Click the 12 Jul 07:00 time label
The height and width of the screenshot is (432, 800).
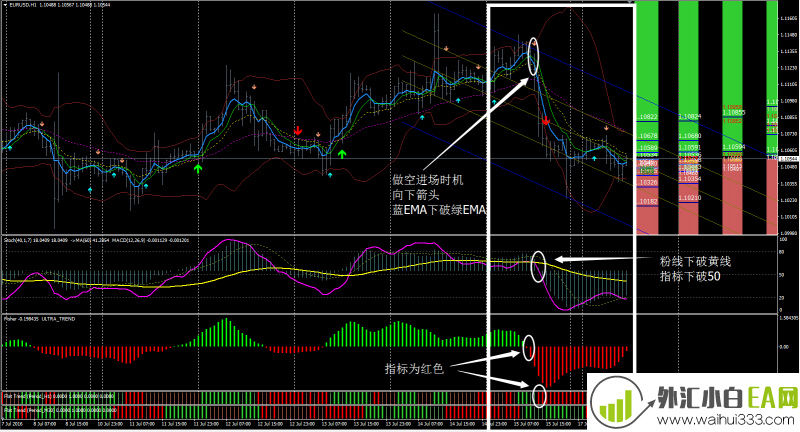(238, 424)
